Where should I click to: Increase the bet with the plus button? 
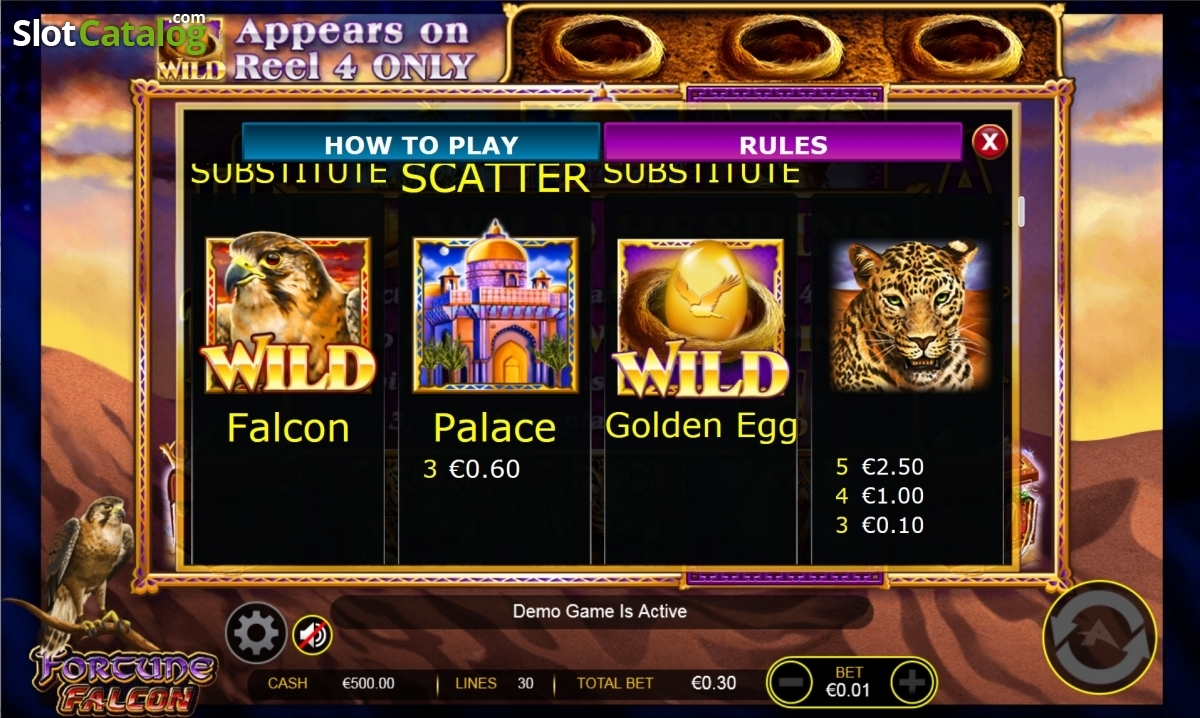click(x=912, y=683)
